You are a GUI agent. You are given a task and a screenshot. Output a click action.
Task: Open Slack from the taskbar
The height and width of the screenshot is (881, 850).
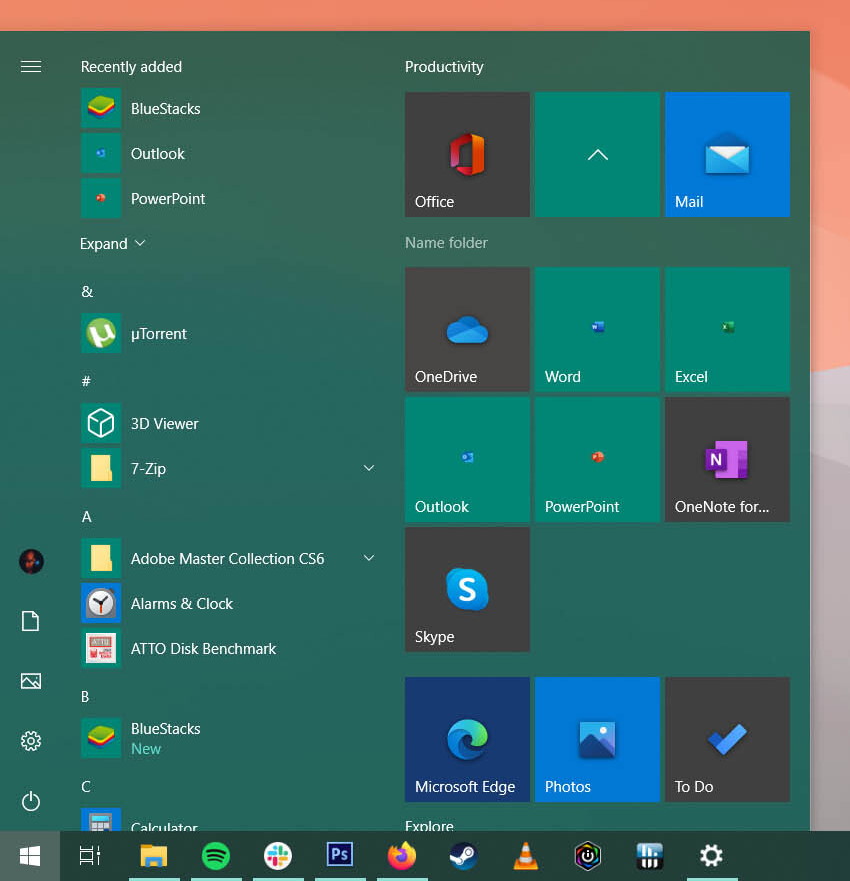(x=277, y=856)
